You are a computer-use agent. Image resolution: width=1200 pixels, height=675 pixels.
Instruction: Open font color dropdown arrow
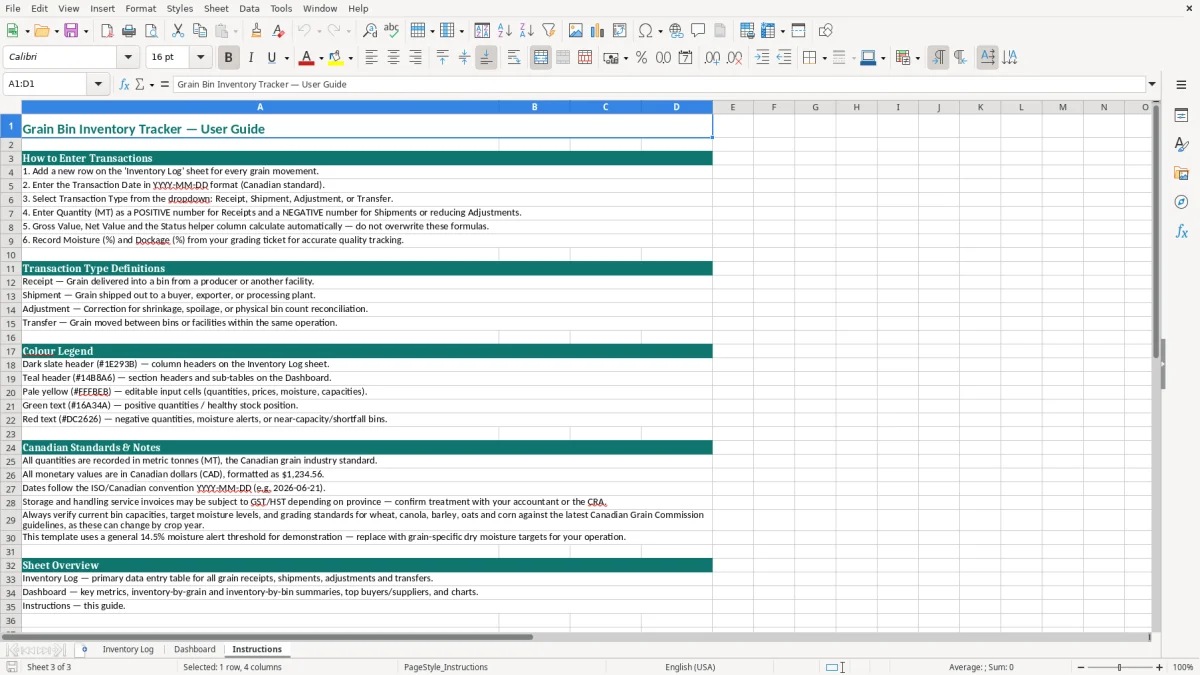321,58
